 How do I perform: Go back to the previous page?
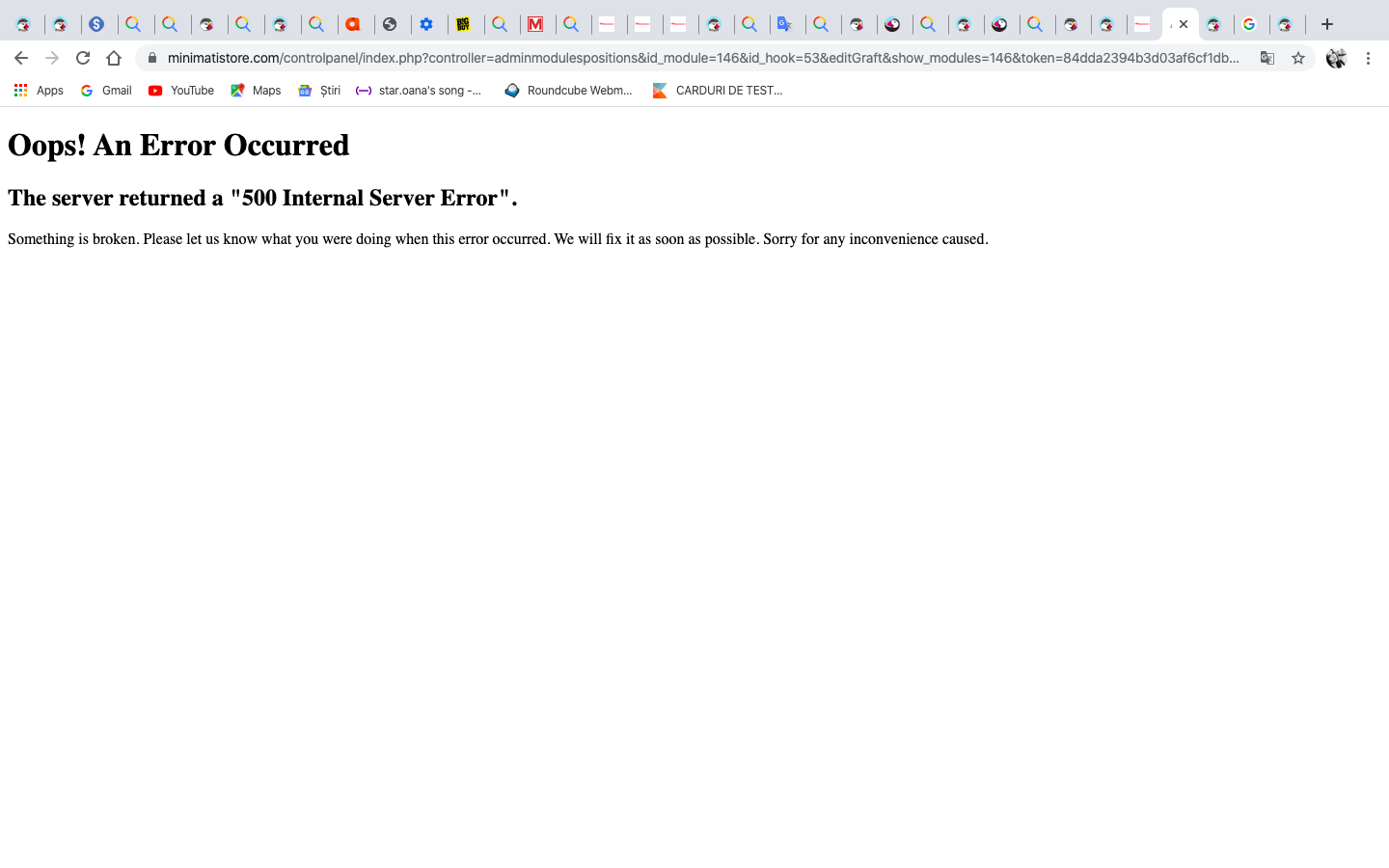21,58
